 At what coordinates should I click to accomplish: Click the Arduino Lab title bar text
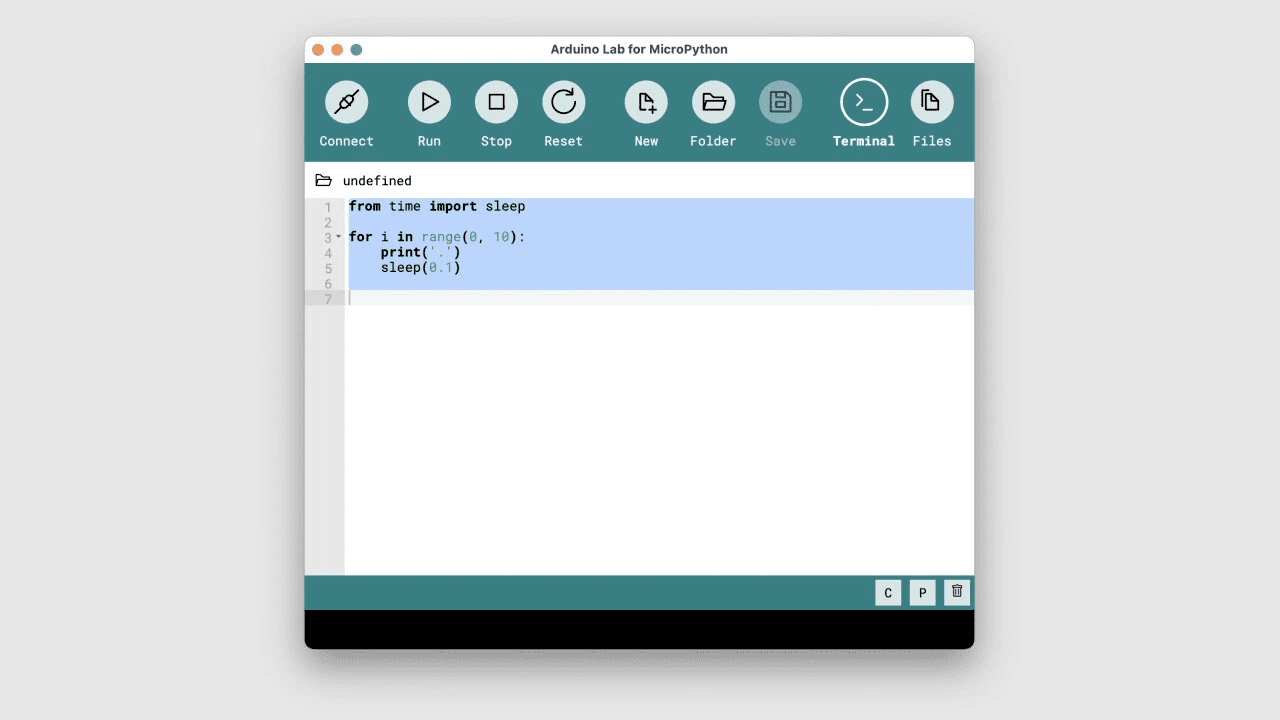(639, 49)
